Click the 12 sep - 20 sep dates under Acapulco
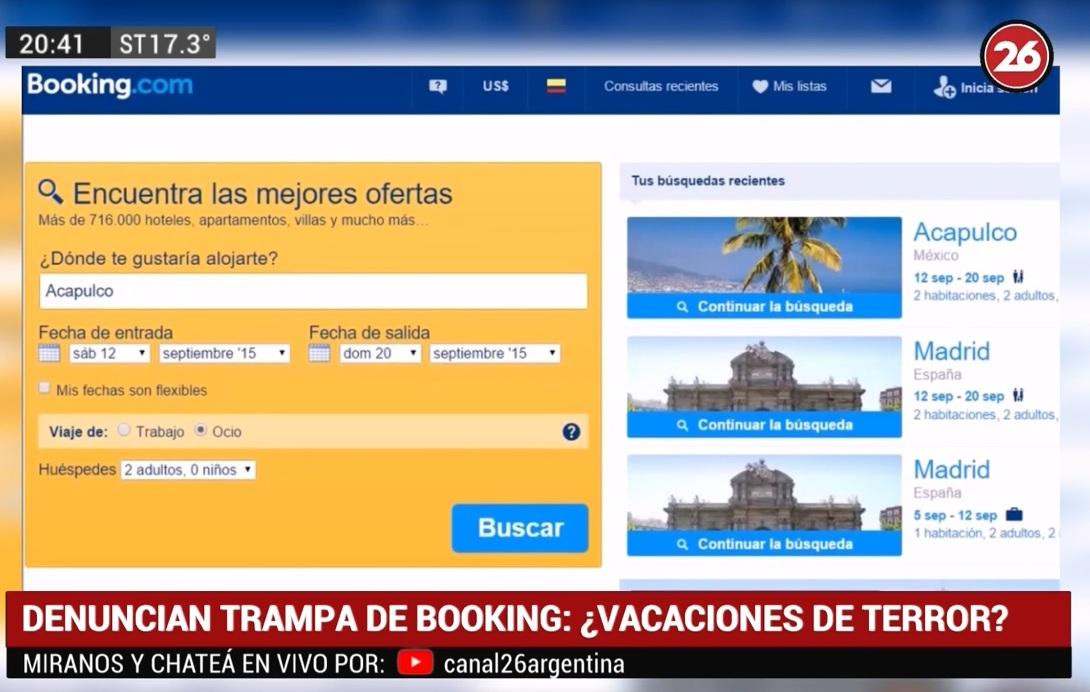Viewport: 1090px width, 692px height. (959, 277)
